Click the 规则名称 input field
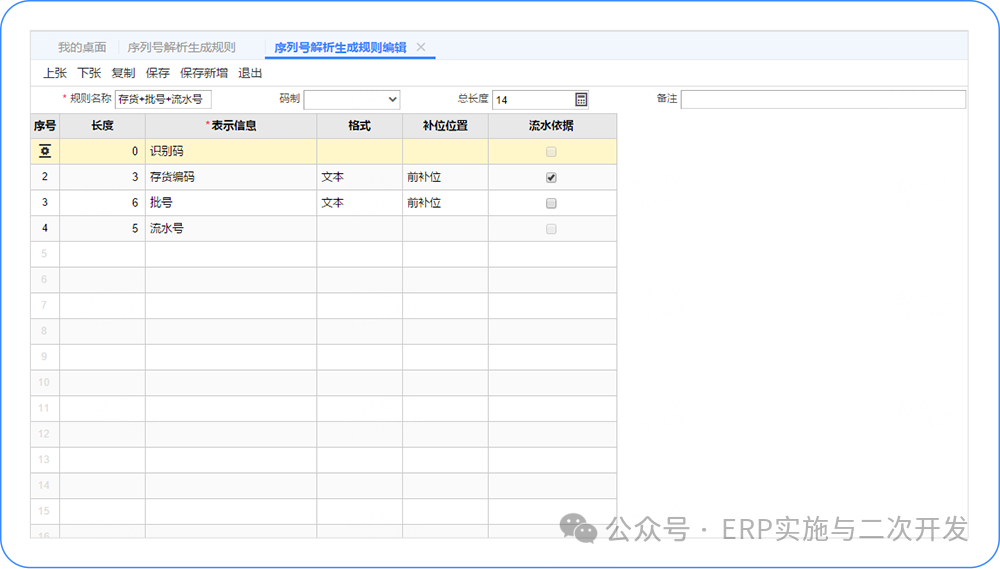 coord(163,100)
